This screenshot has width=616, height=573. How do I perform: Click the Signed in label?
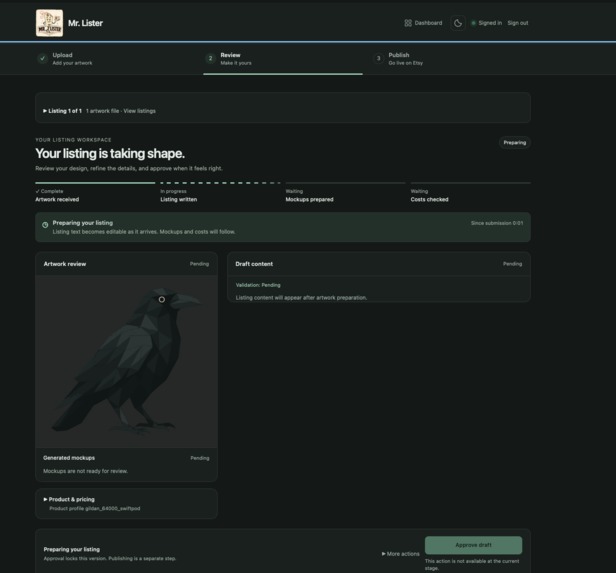click(490, 23)
